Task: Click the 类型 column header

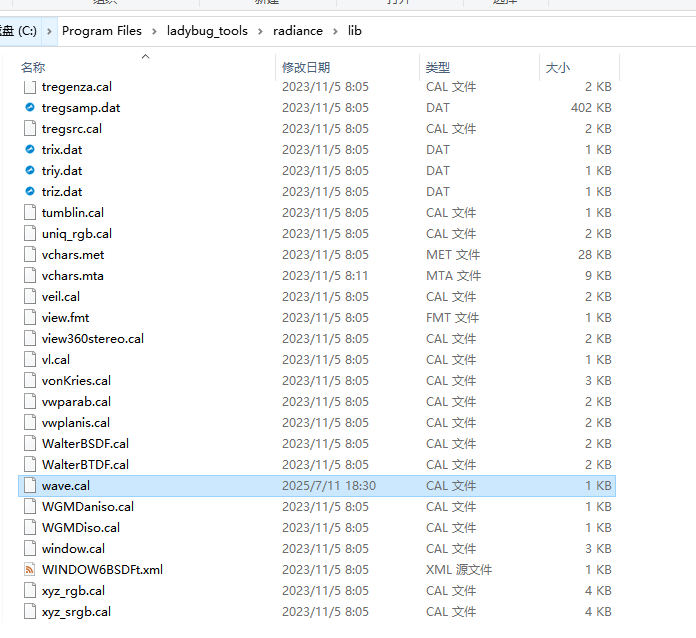Action: [x=438, y=67]
